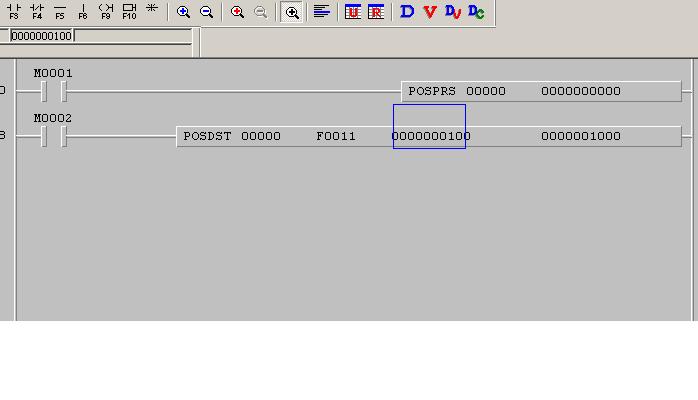Click the red U toolbar icon
This screenshot has height=400, width=698.
pos(353,12)
